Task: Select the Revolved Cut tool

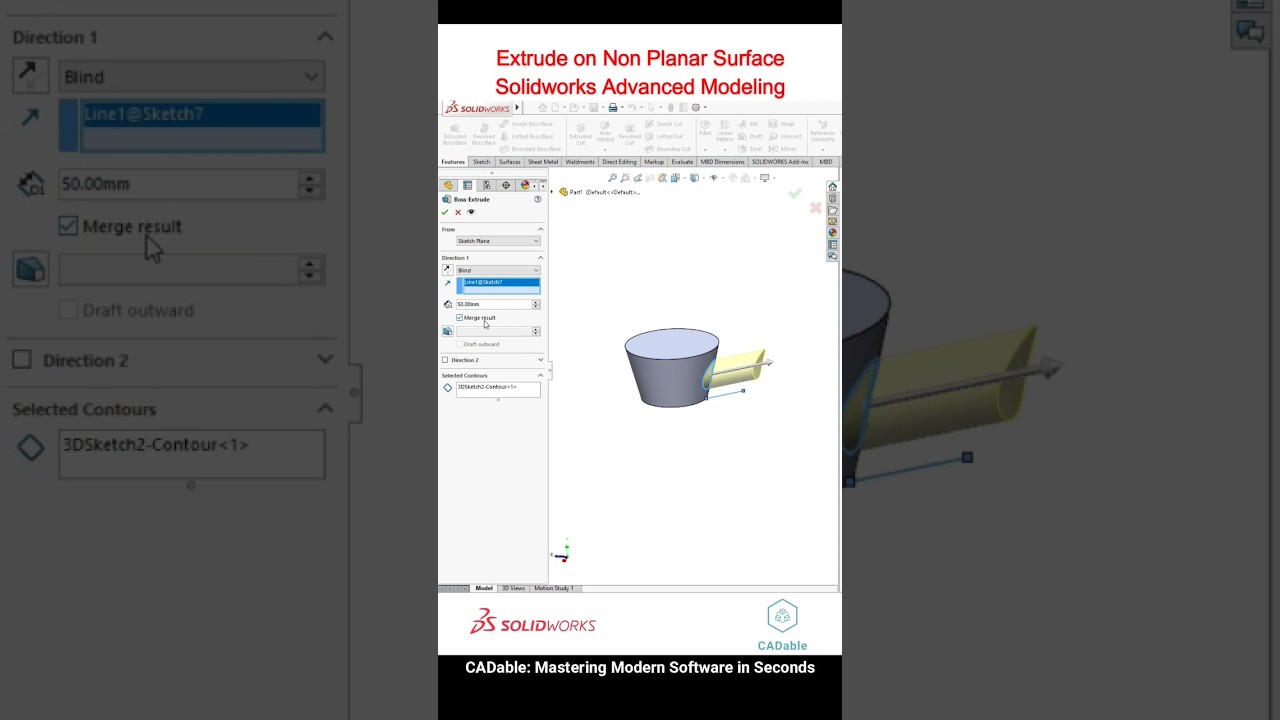Action: (630, 134)
